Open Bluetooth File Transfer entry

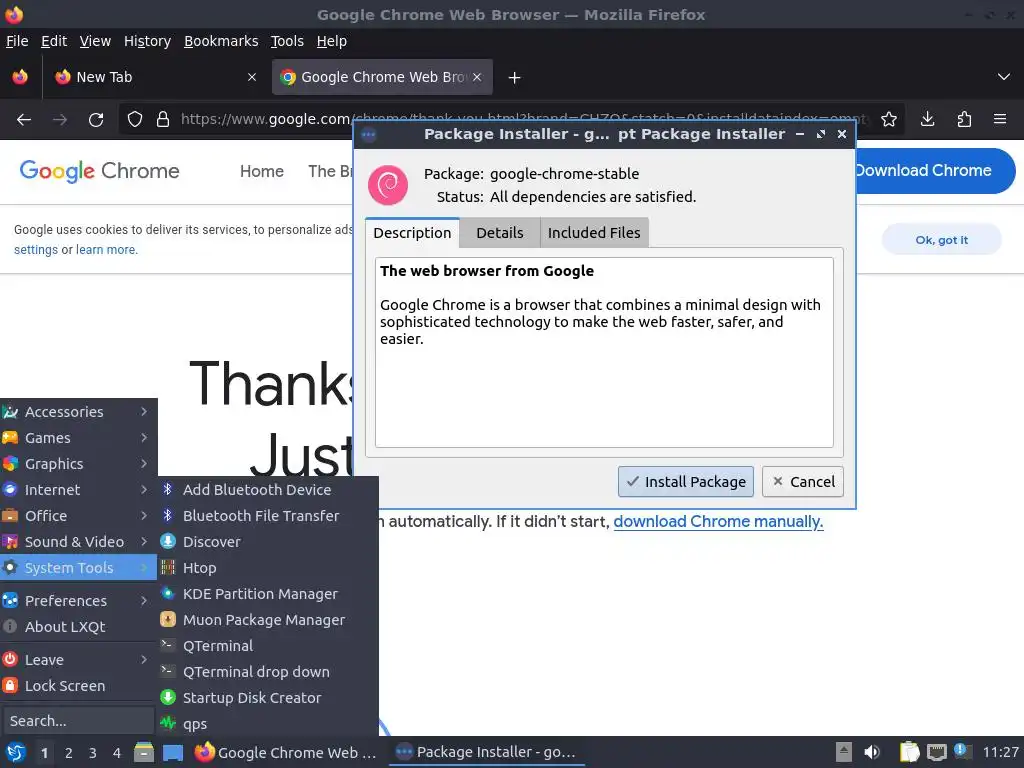pos(268,516)
